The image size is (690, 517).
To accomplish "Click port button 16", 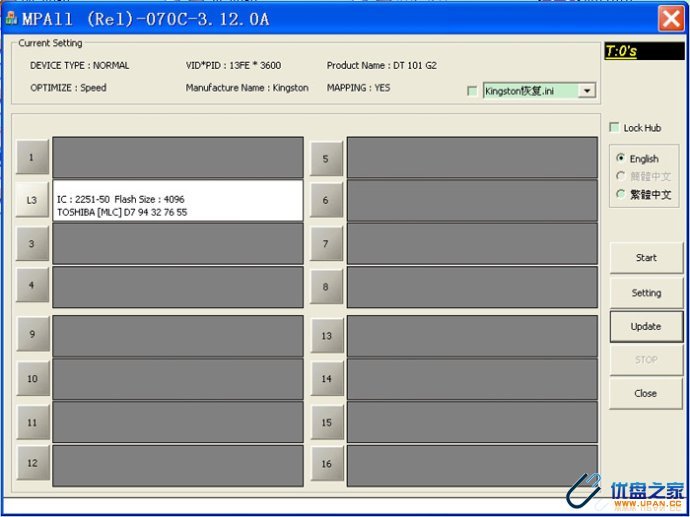I will click(326, 465).
